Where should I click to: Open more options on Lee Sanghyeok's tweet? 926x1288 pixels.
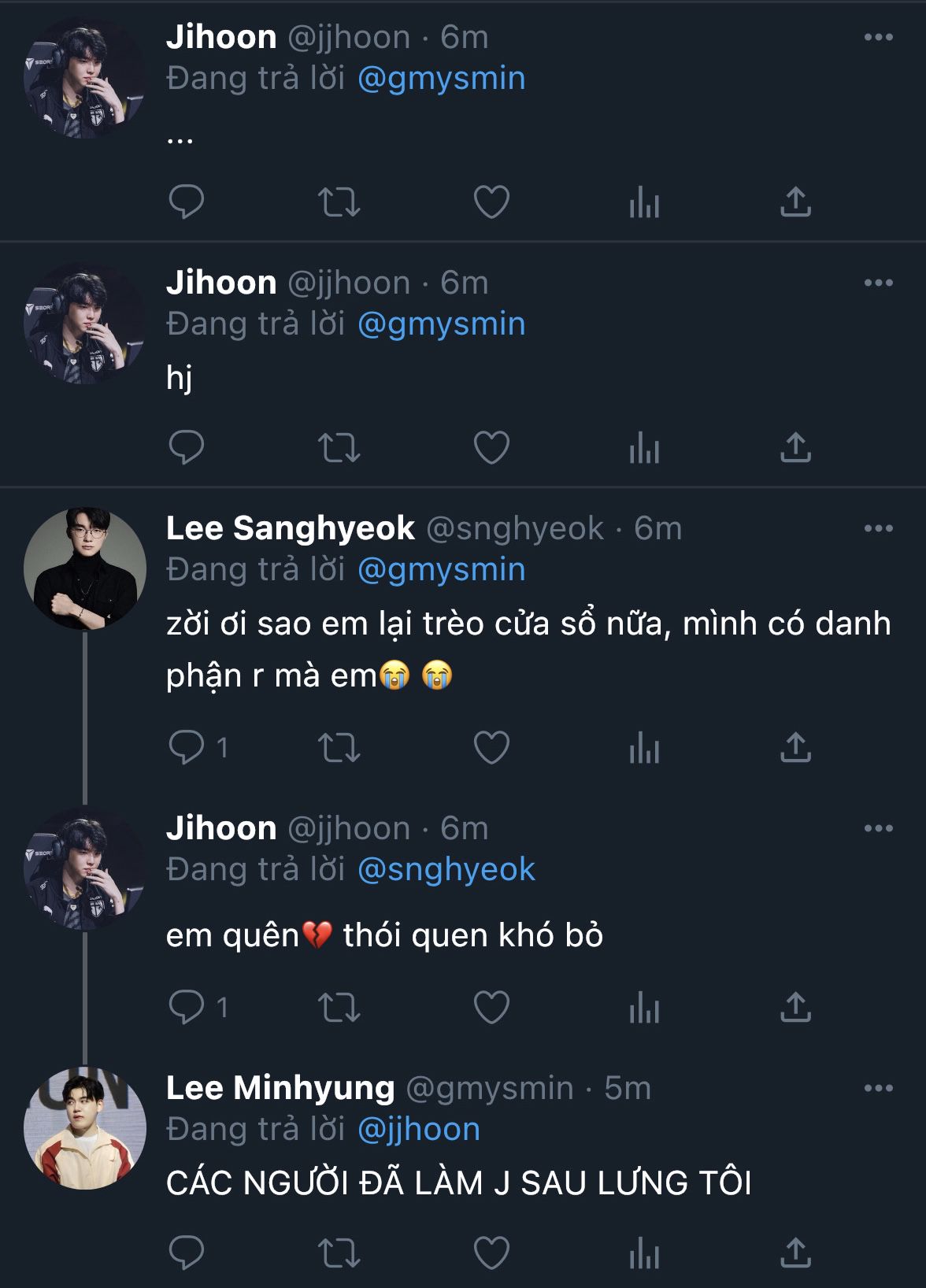point(878,528)
